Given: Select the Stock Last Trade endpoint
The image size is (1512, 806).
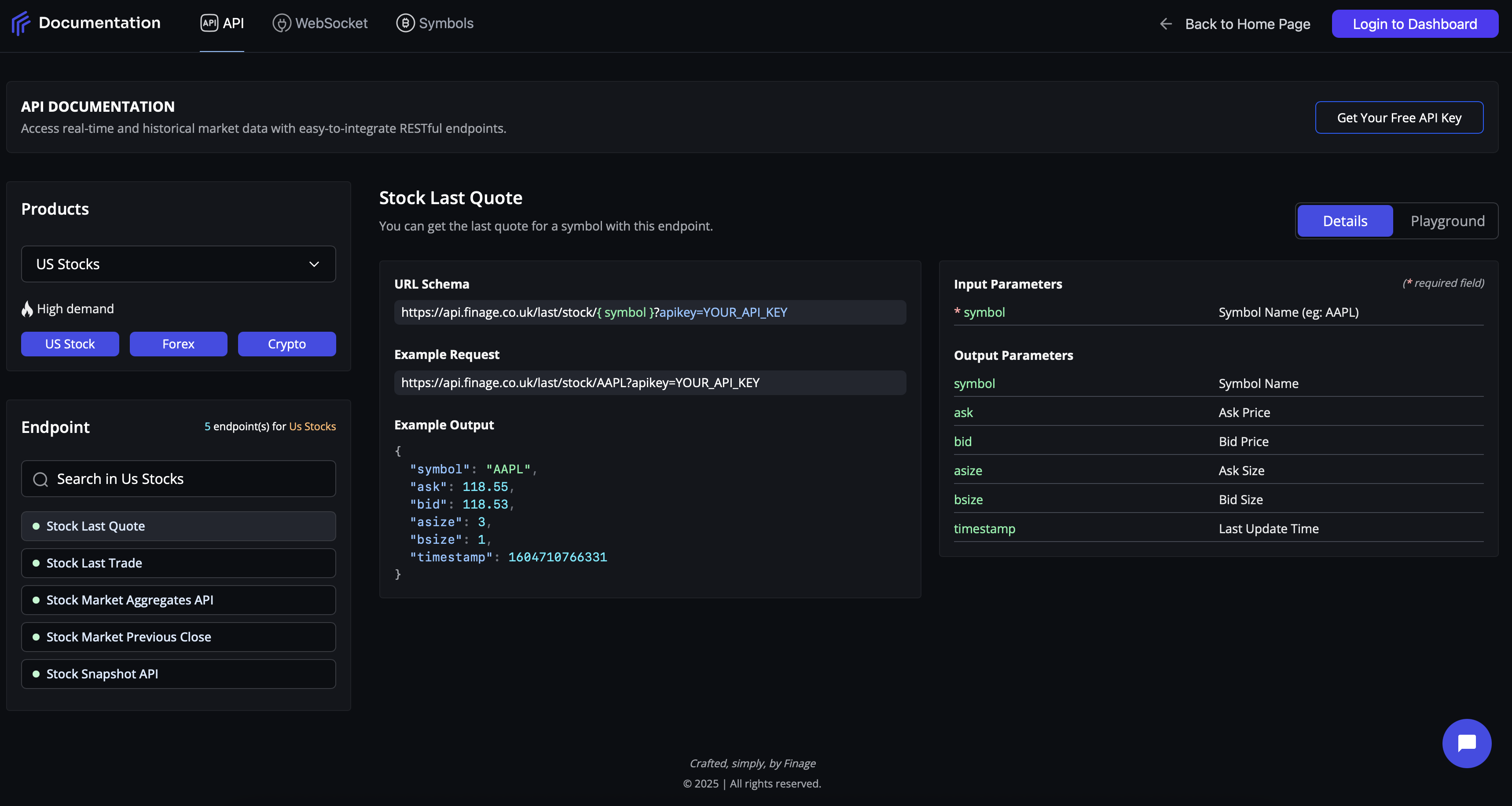Looking at the screenshot, I should pos(178,563).
